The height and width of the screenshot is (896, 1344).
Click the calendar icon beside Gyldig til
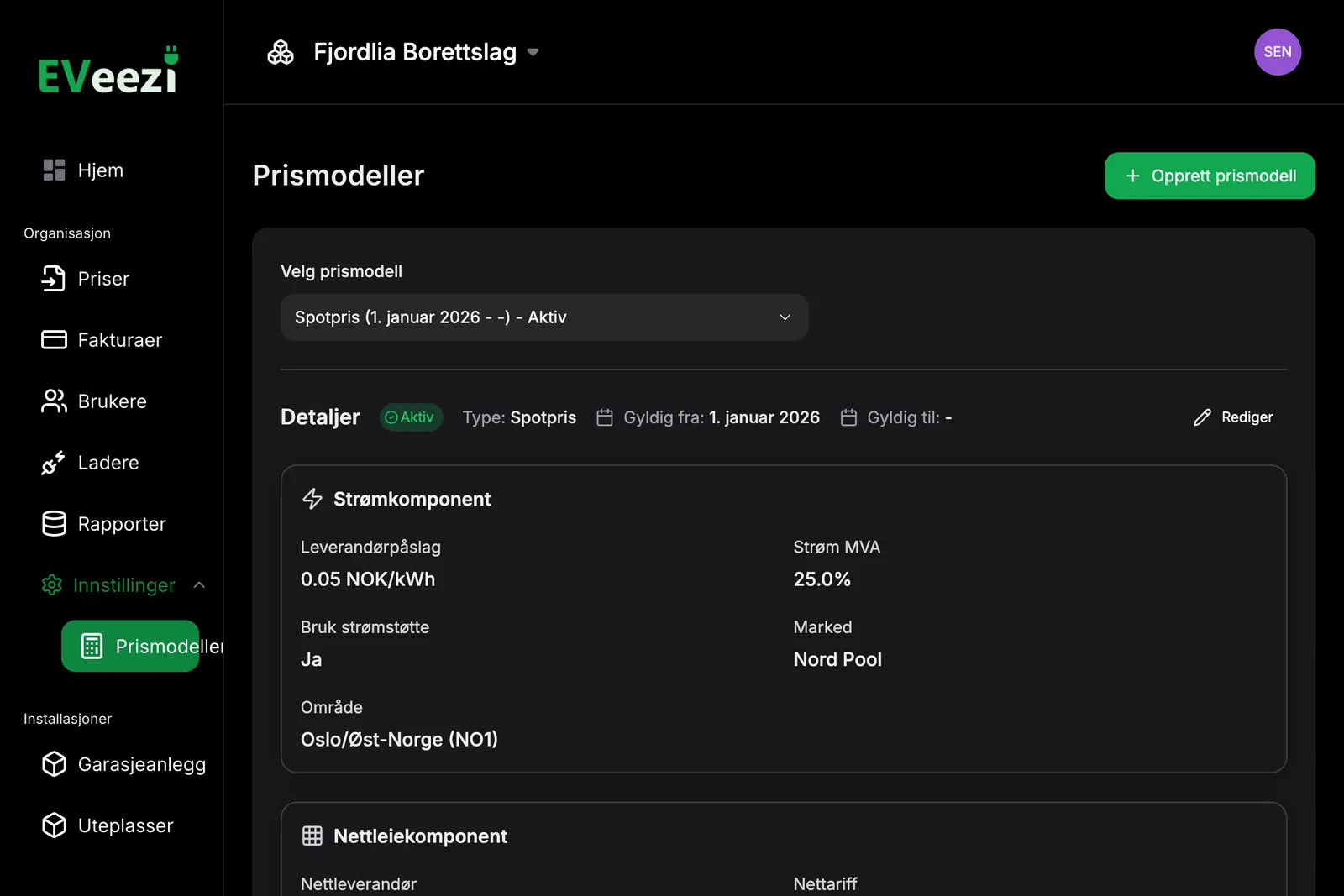tap(848, 417)
